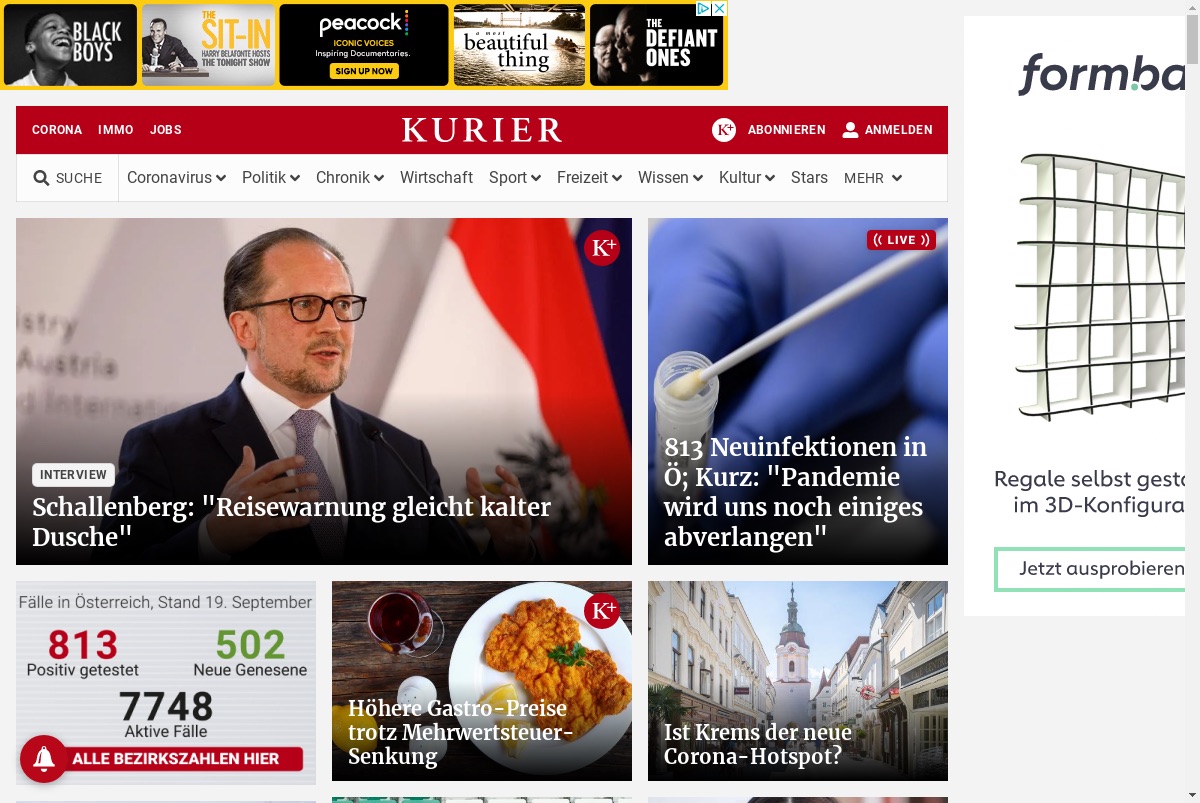Expand the Sport menu
This screenshot has width=1200, height=803.
tap(515, 178)
